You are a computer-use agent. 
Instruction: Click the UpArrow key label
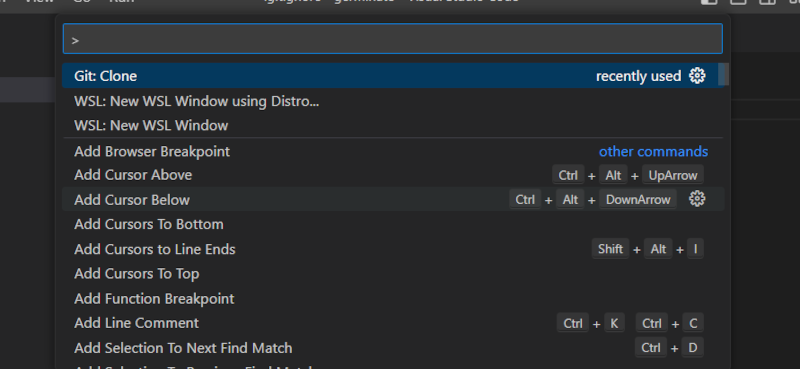pyautogui.click(x=672, y=175)
